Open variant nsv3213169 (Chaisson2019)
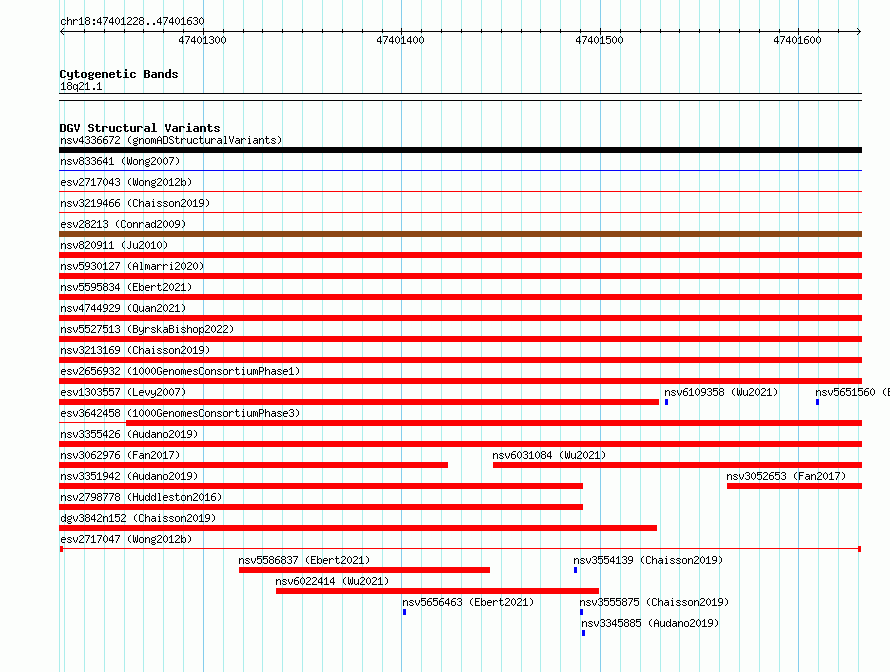Viewport: 890px width, 672px height. 135,350
